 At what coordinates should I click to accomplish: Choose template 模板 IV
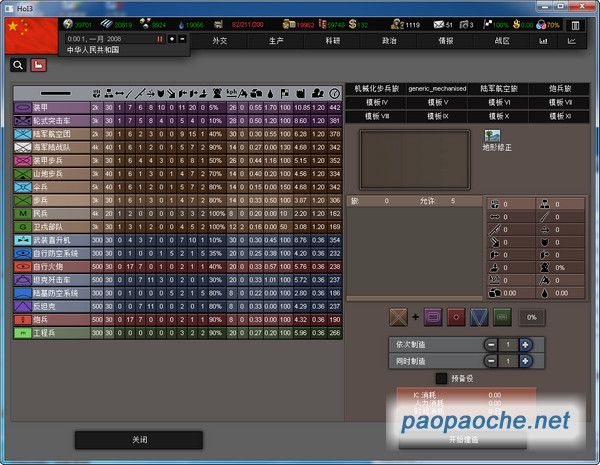(376, 103)
